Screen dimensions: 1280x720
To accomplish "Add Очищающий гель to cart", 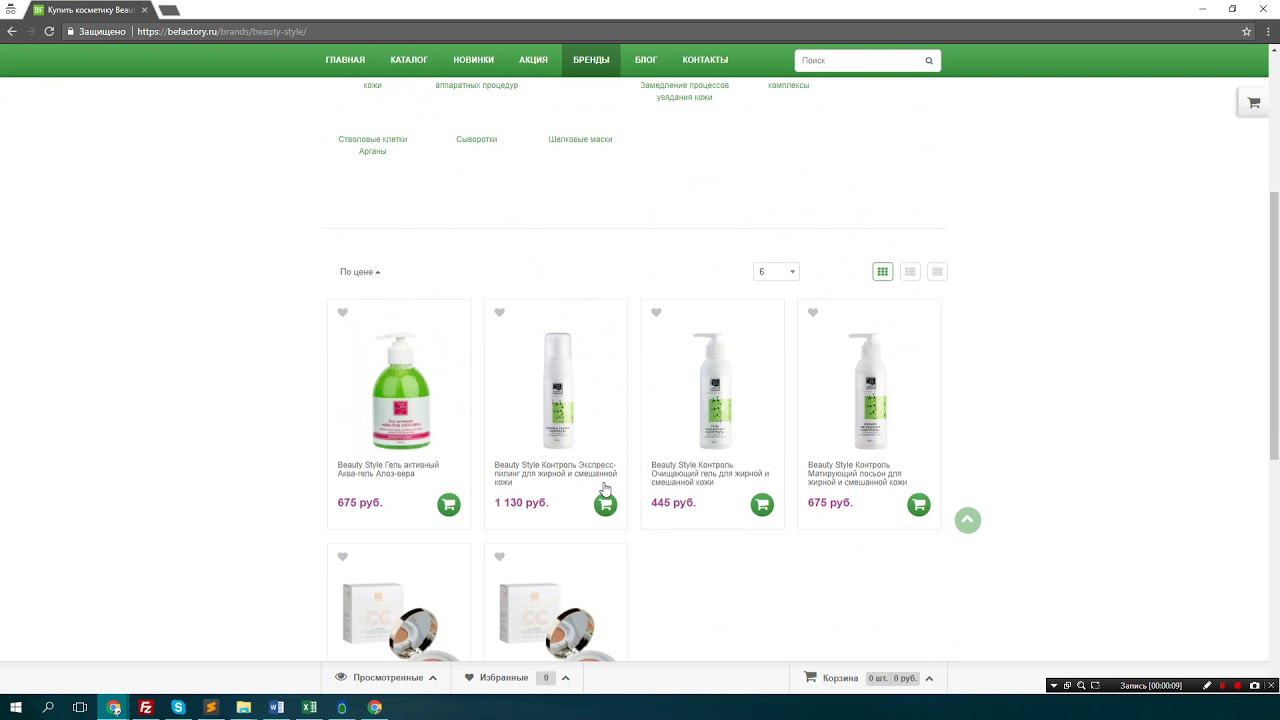I will 762,505.
